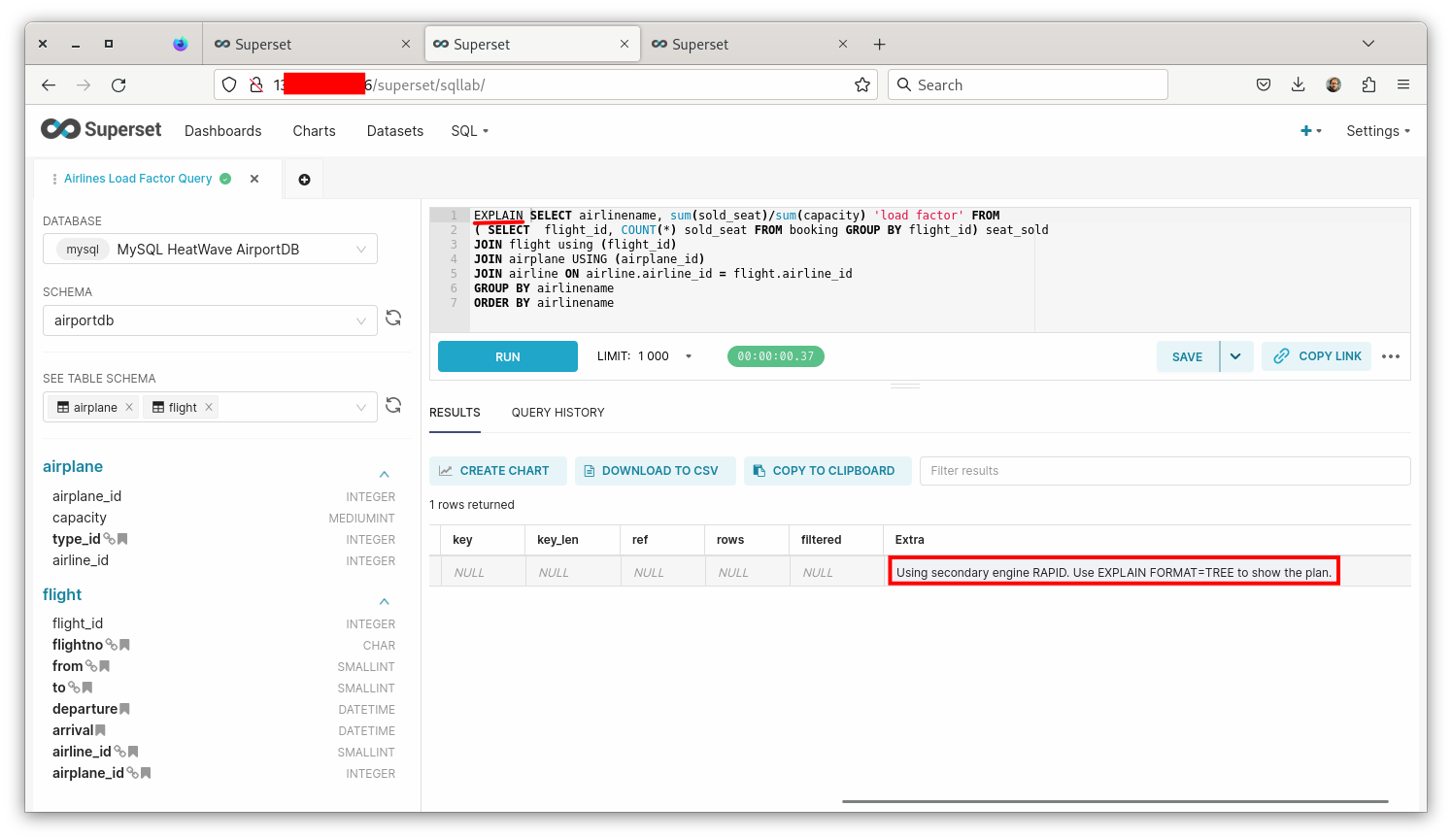Click the Superset logo in the navbar

(x=101, y=129)
